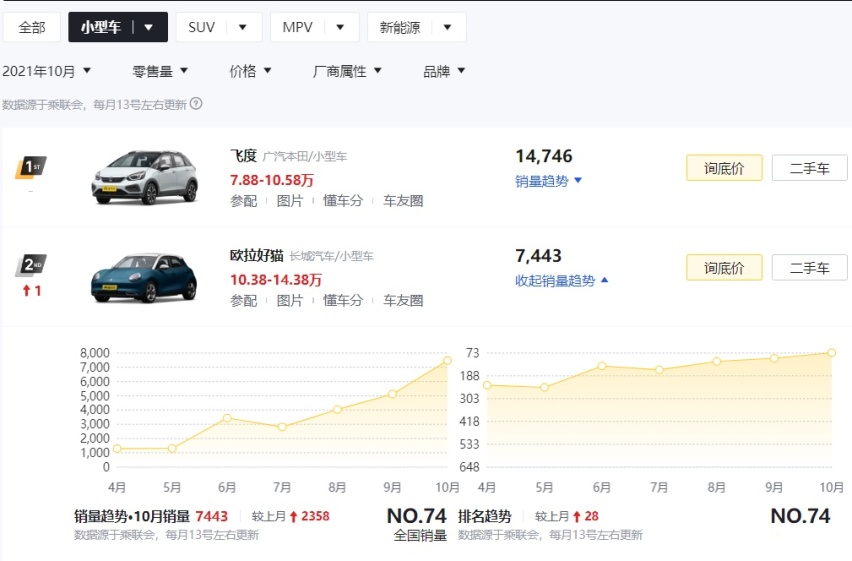Click the sales figure 14,746
The width and height of the screenshot is (852, 561).
[544, 157]
